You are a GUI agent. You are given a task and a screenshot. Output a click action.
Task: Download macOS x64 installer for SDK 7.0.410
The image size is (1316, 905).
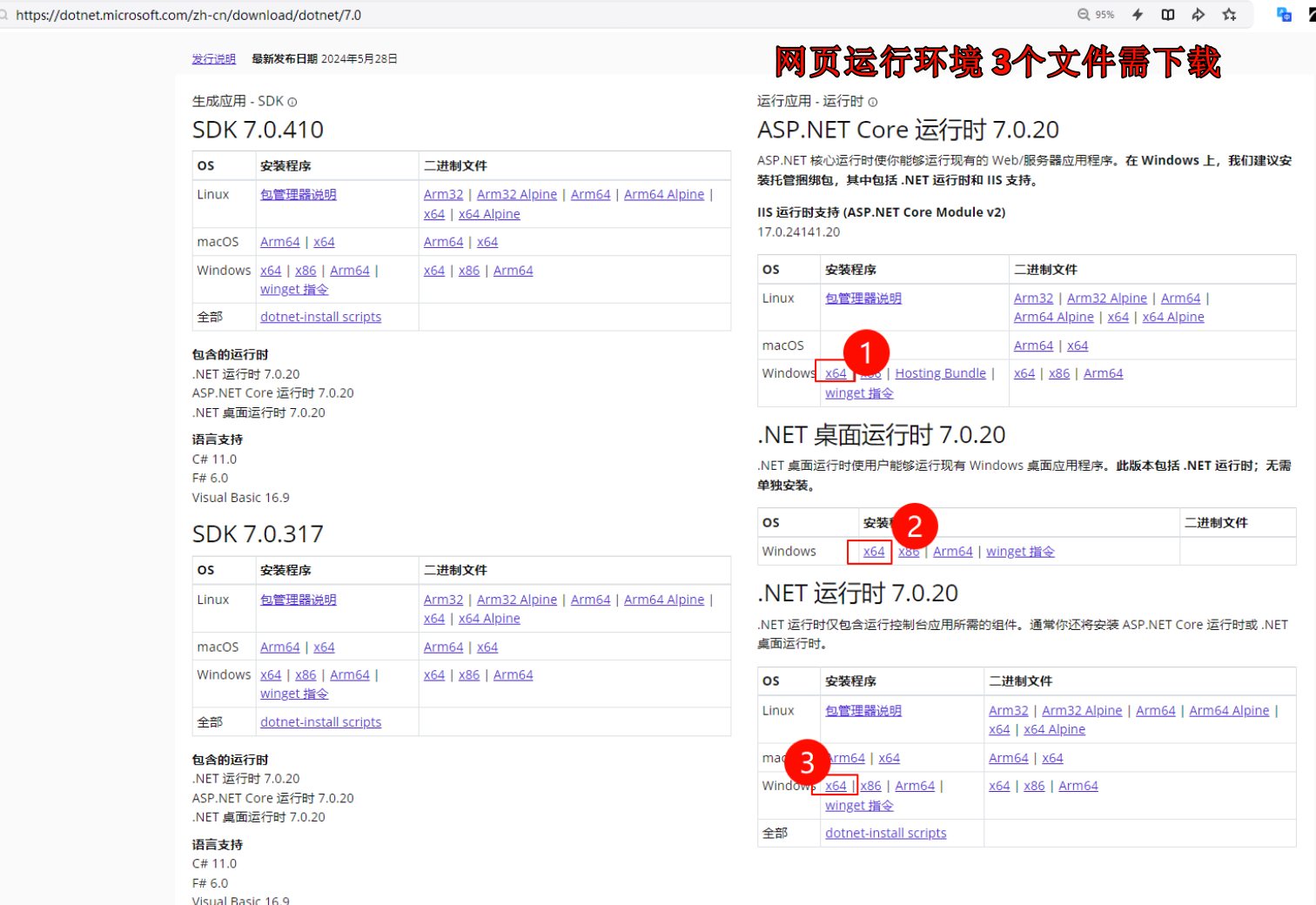tap(324, 242)
